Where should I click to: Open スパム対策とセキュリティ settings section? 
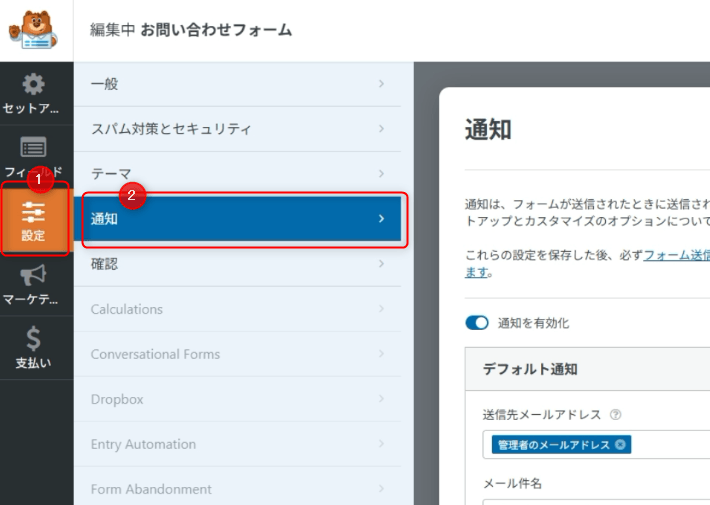238,129
